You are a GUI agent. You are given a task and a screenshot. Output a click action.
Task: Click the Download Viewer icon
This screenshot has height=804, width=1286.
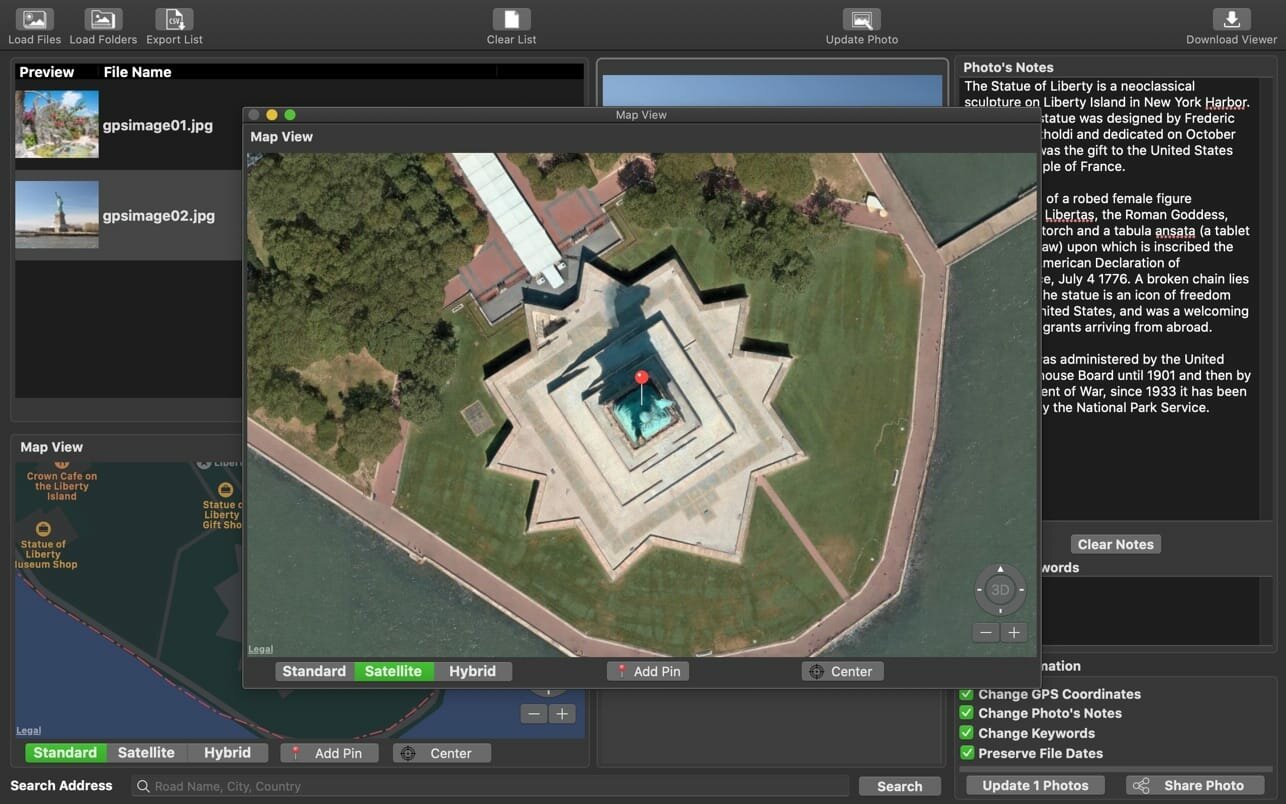(x=1231, y=20)
